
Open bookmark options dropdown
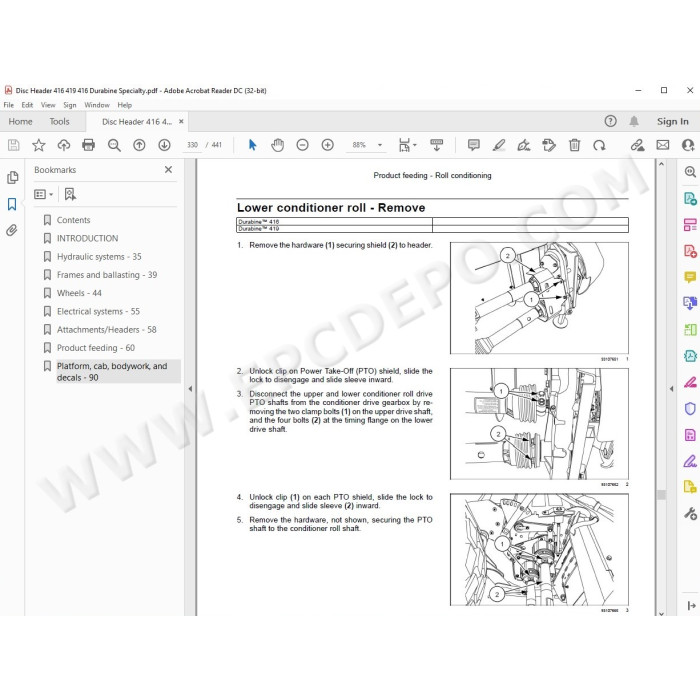(x=43, y=194)
